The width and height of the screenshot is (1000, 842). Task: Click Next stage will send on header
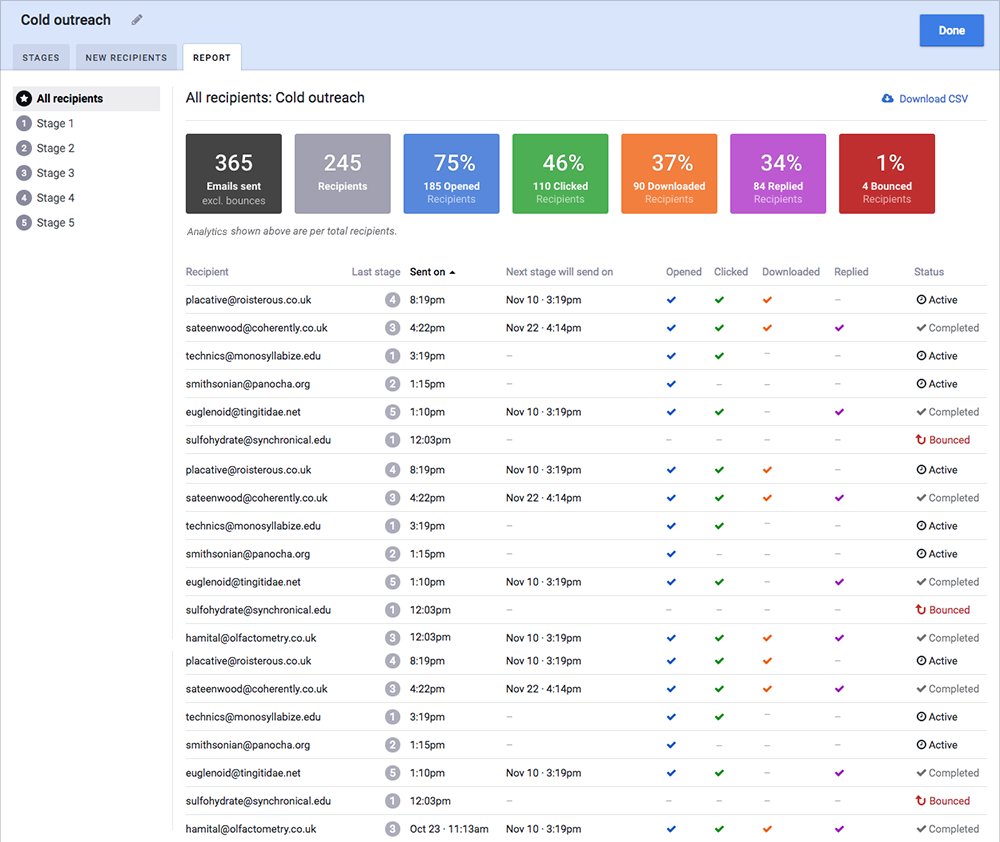[559, 272]
